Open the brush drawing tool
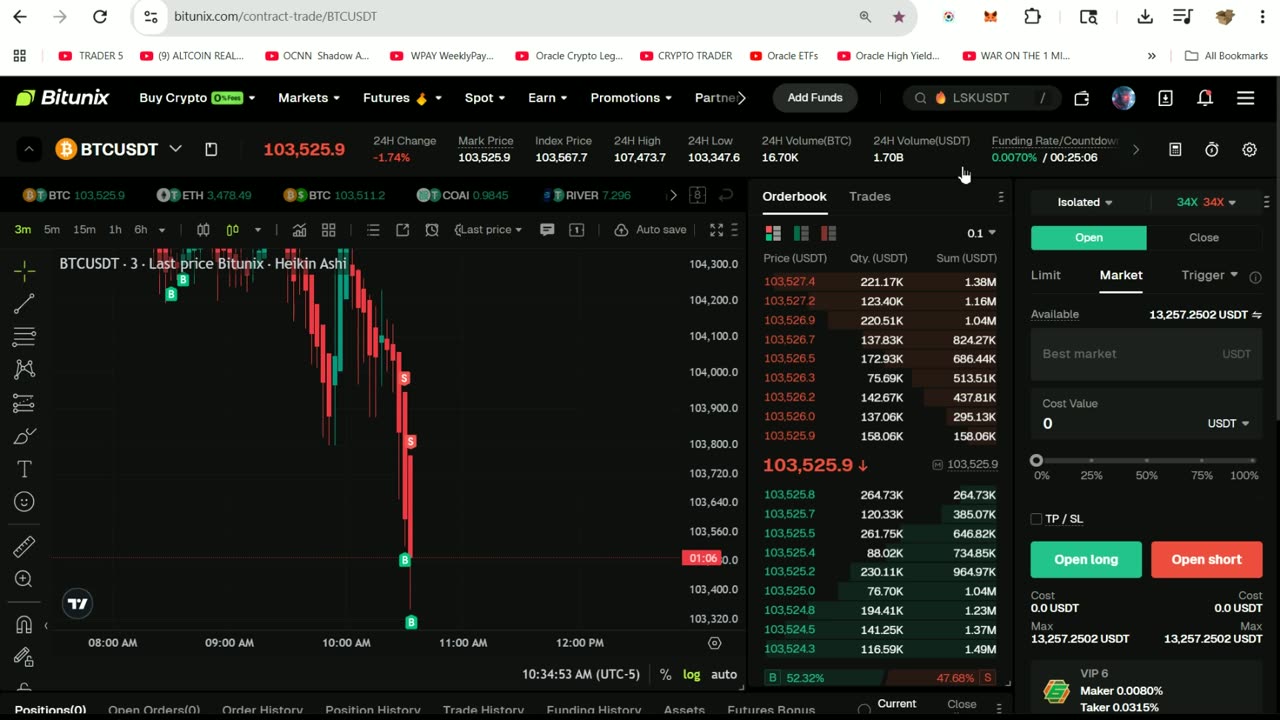 [24, 436]
